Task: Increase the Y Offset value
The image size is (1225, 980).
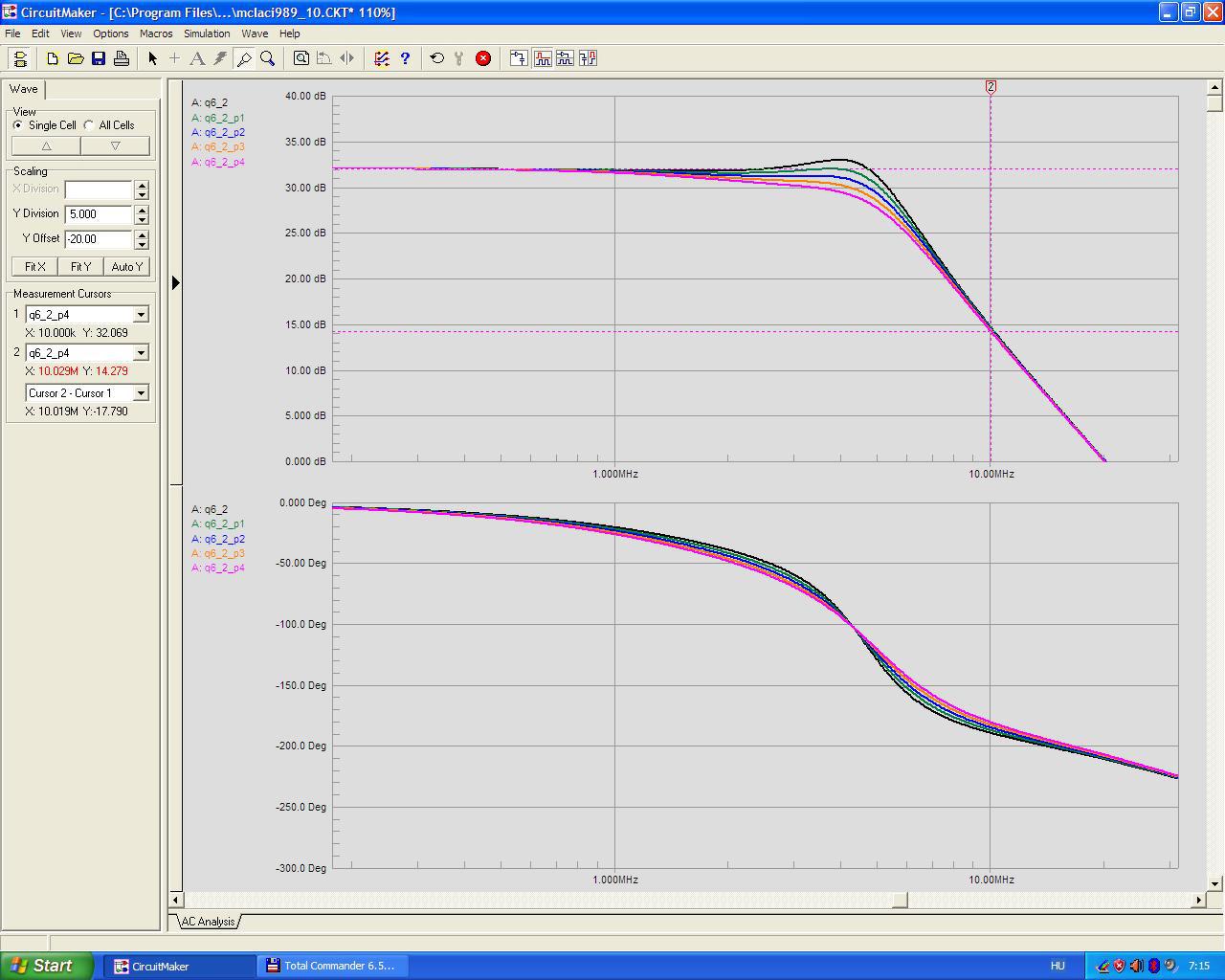Action: (142, 234)
